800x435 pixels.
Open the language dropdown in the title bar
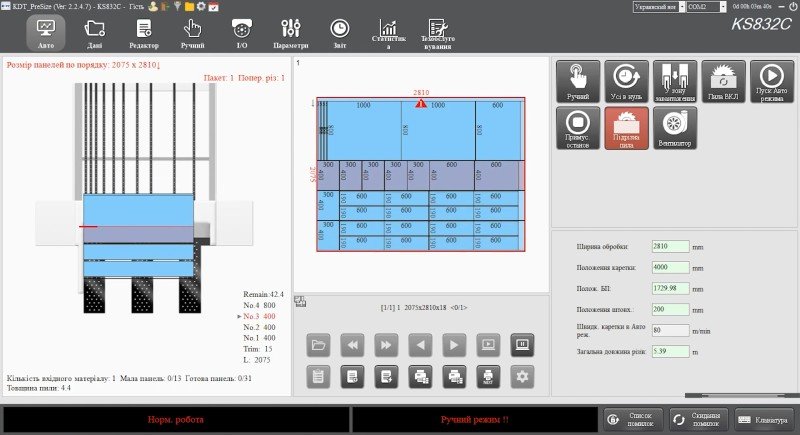click(658, 7)
